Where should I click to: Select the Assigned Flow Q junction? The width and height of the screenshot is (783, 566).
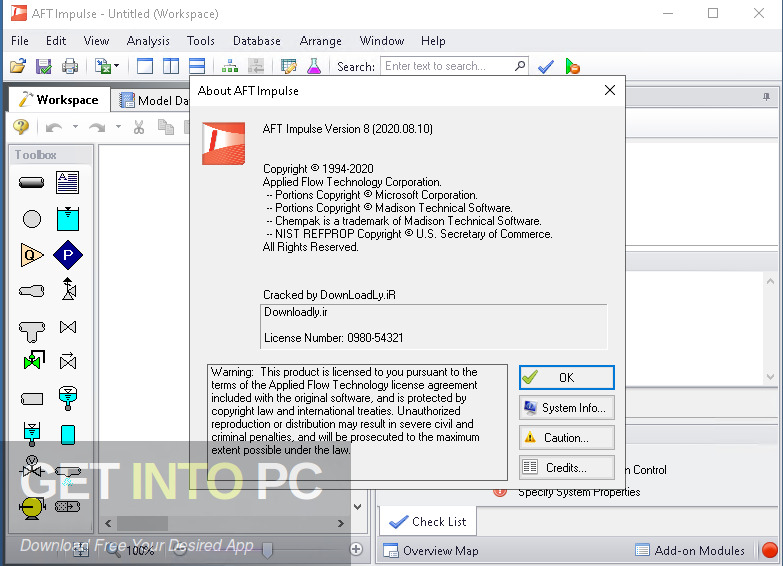pyautogui.click(x=31, y=255)
